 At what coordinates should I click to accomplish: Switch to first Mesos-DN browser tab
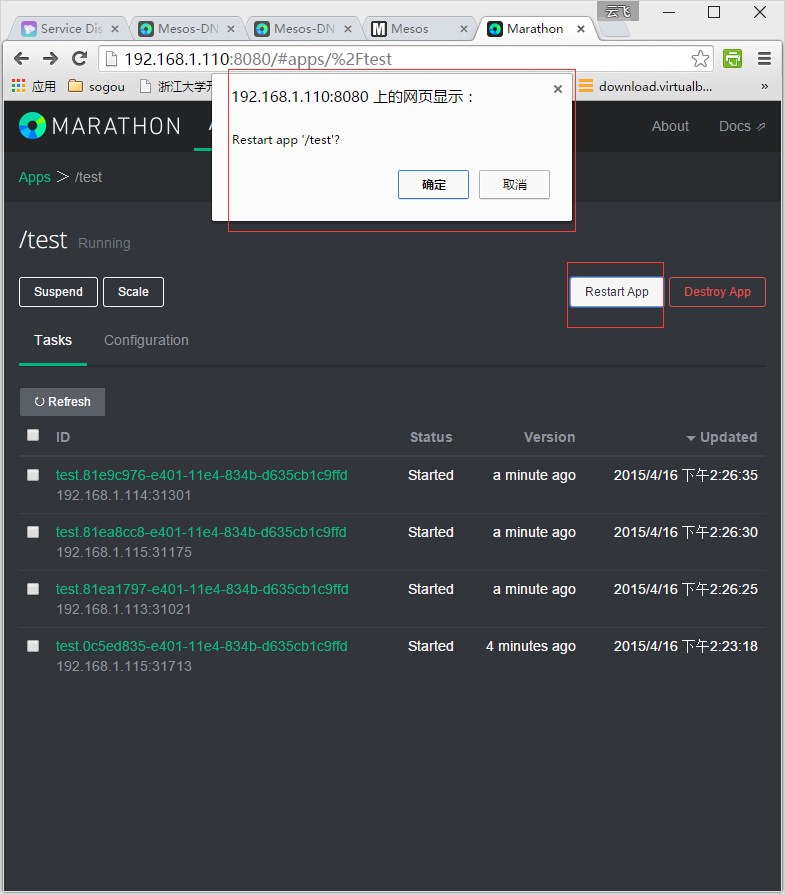[x=187, y=29]
